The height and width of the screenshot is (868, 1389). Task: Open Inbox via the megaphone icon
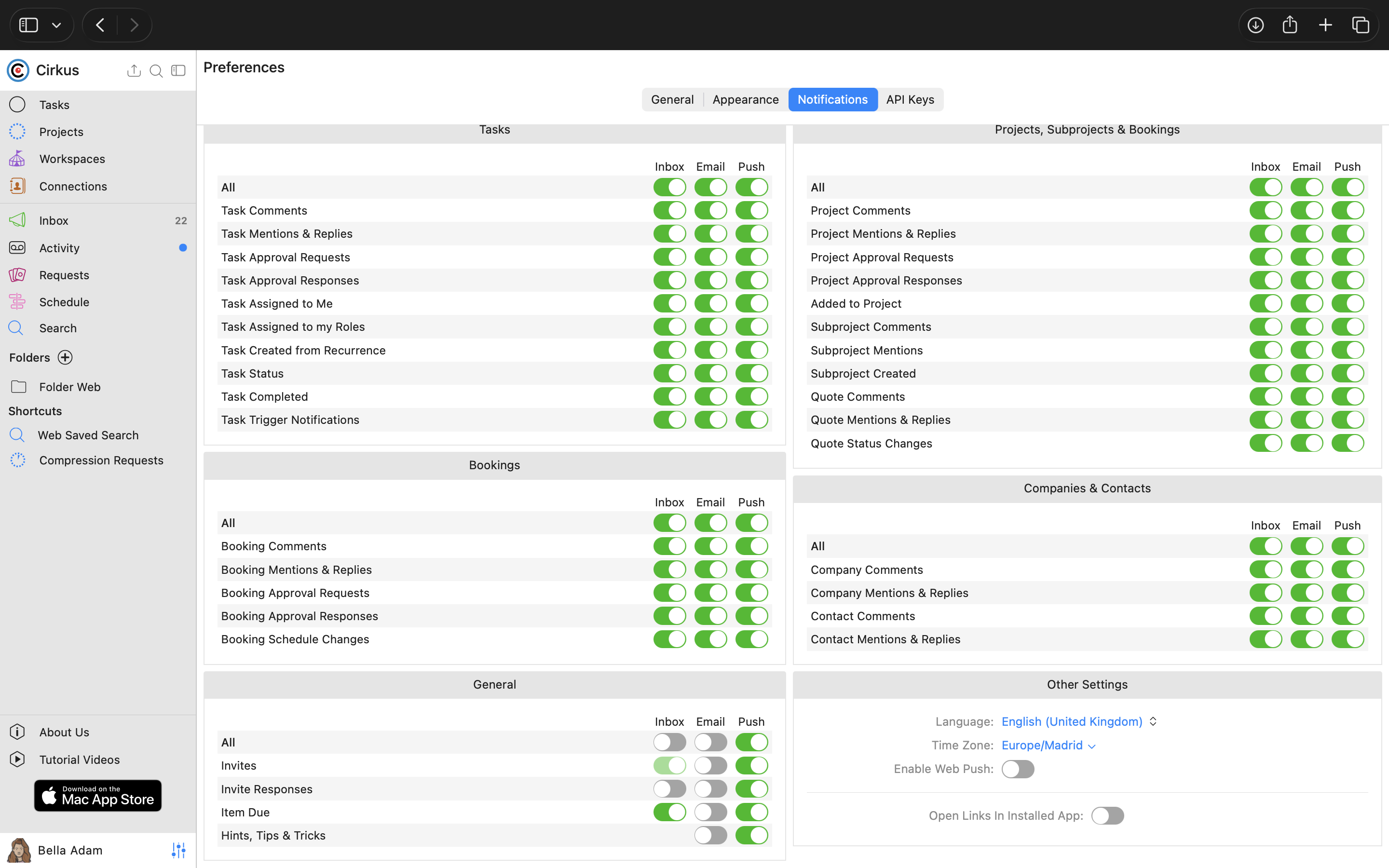17,220
